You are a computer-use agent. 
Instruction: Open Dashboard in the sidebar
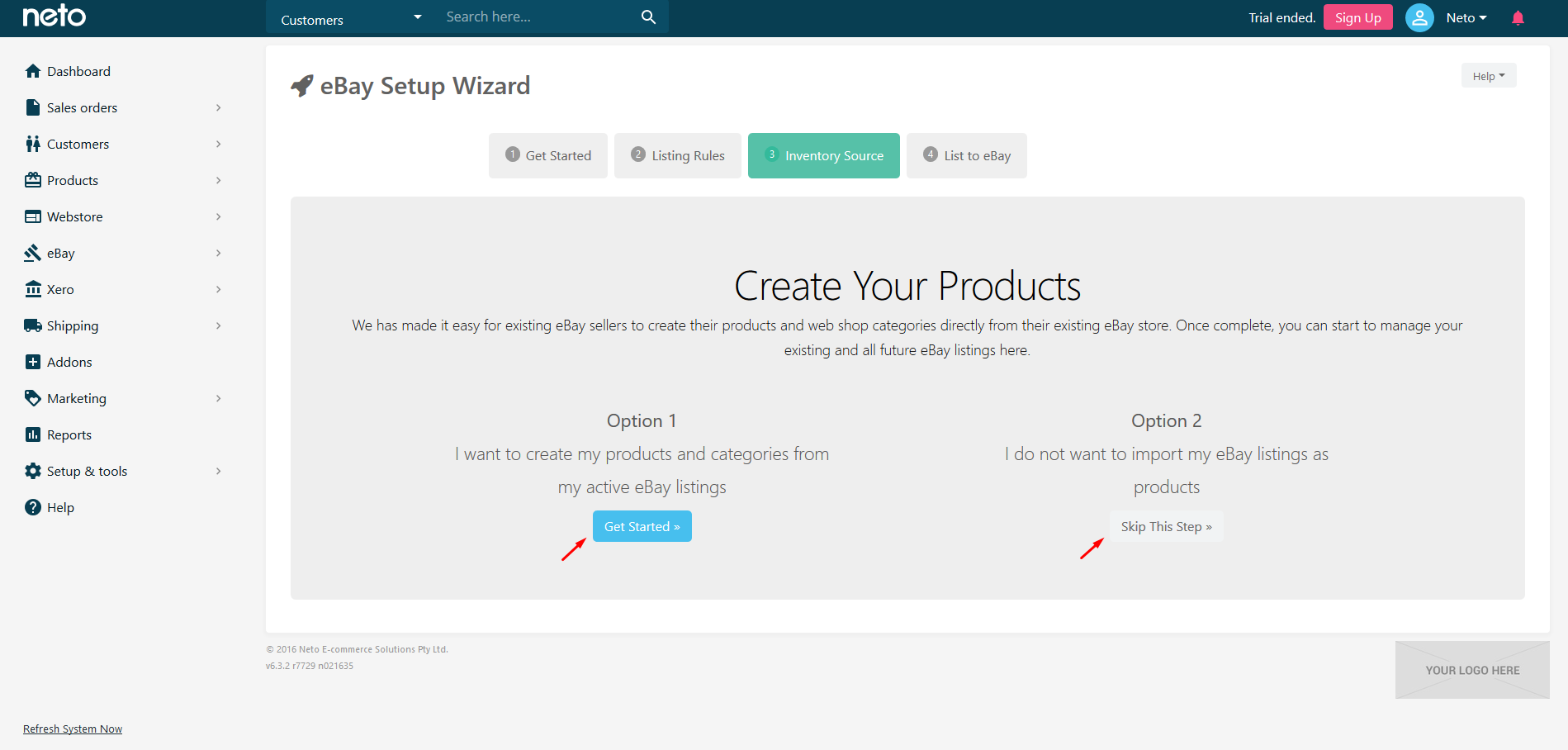(78, 71)
